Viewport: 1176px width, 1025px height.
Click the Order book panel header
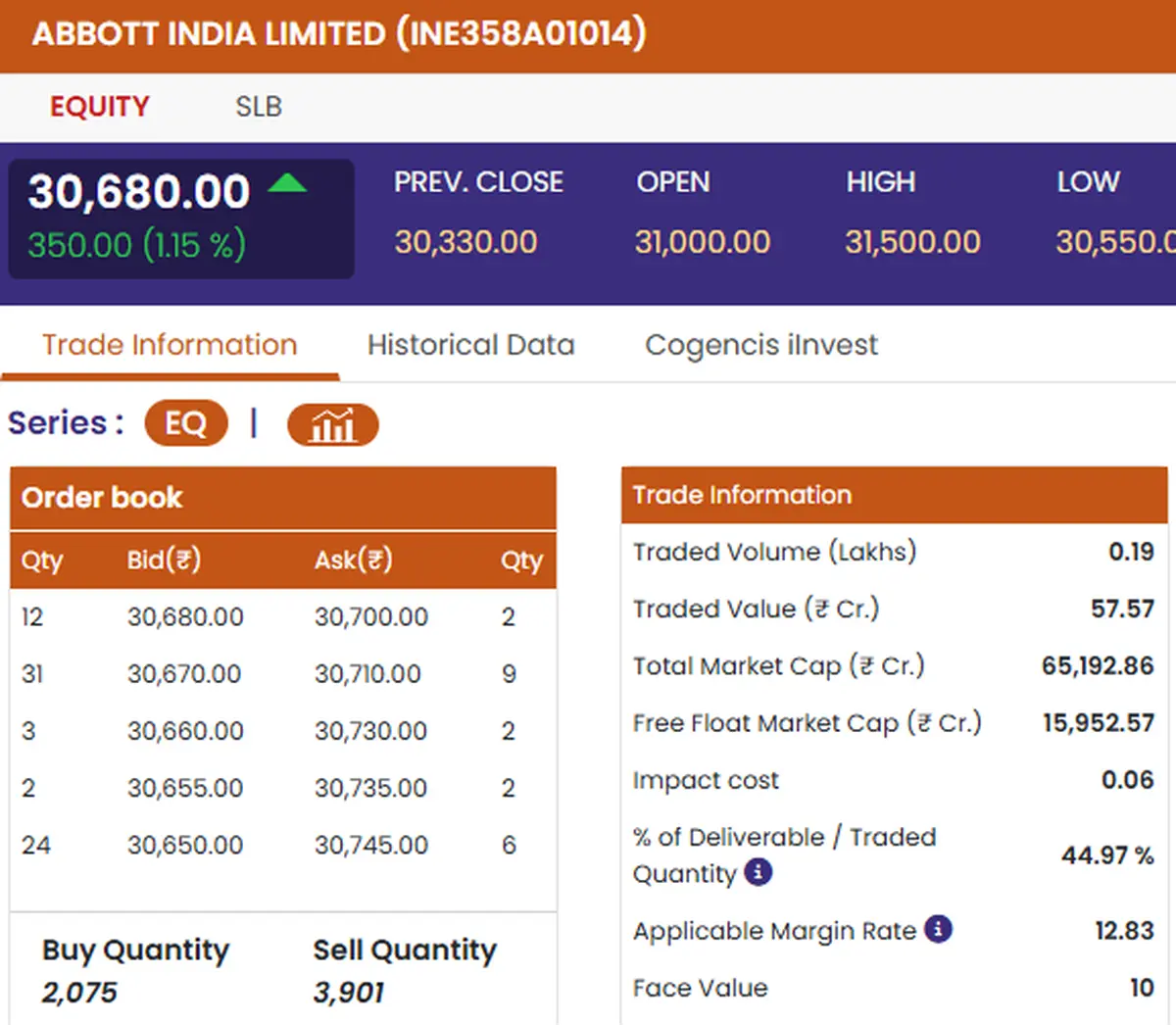point(283,498)
